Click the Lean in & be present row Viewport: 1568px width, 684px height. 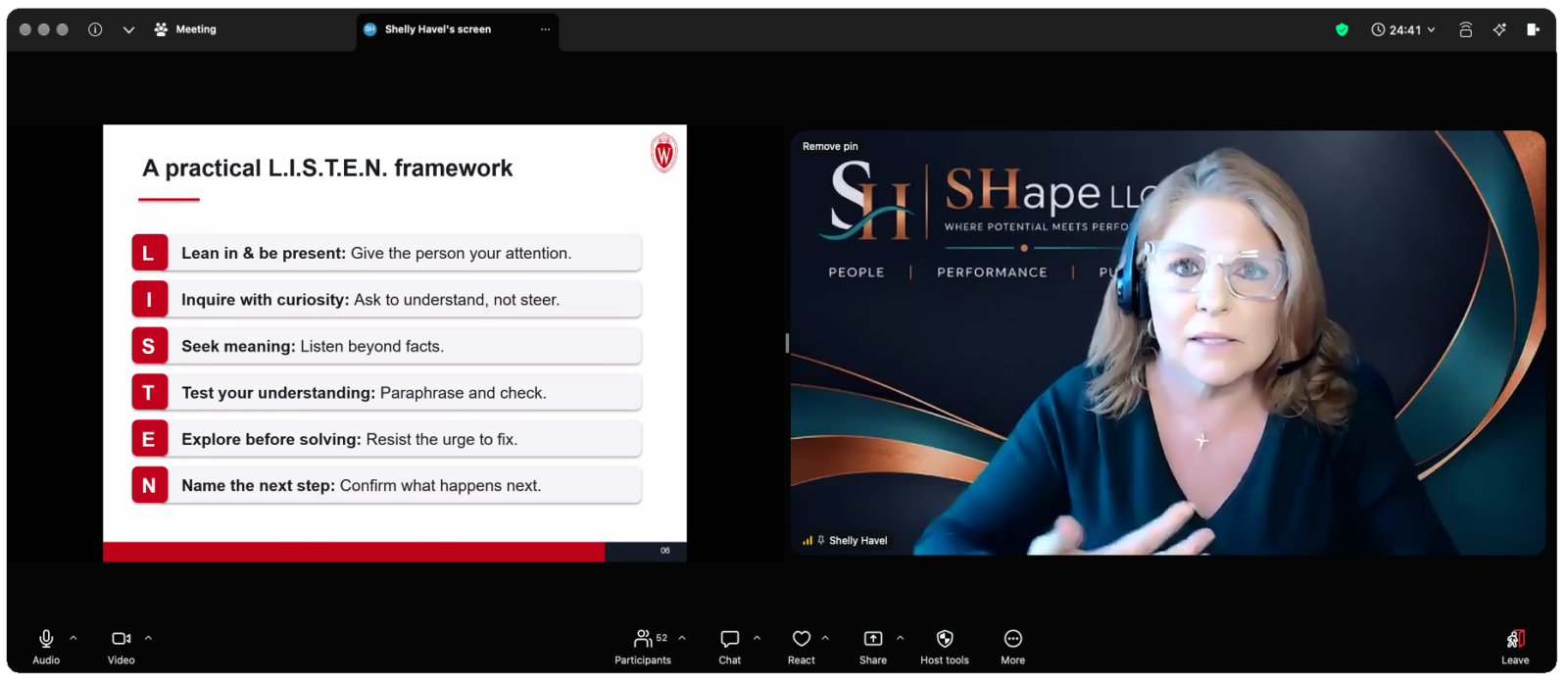387,253
